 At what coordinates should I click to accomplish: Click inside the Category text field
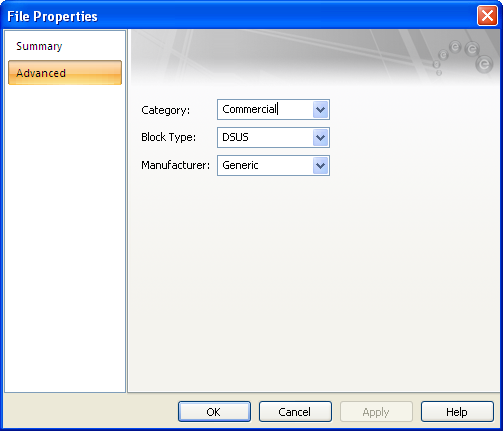tap(265, 109)
